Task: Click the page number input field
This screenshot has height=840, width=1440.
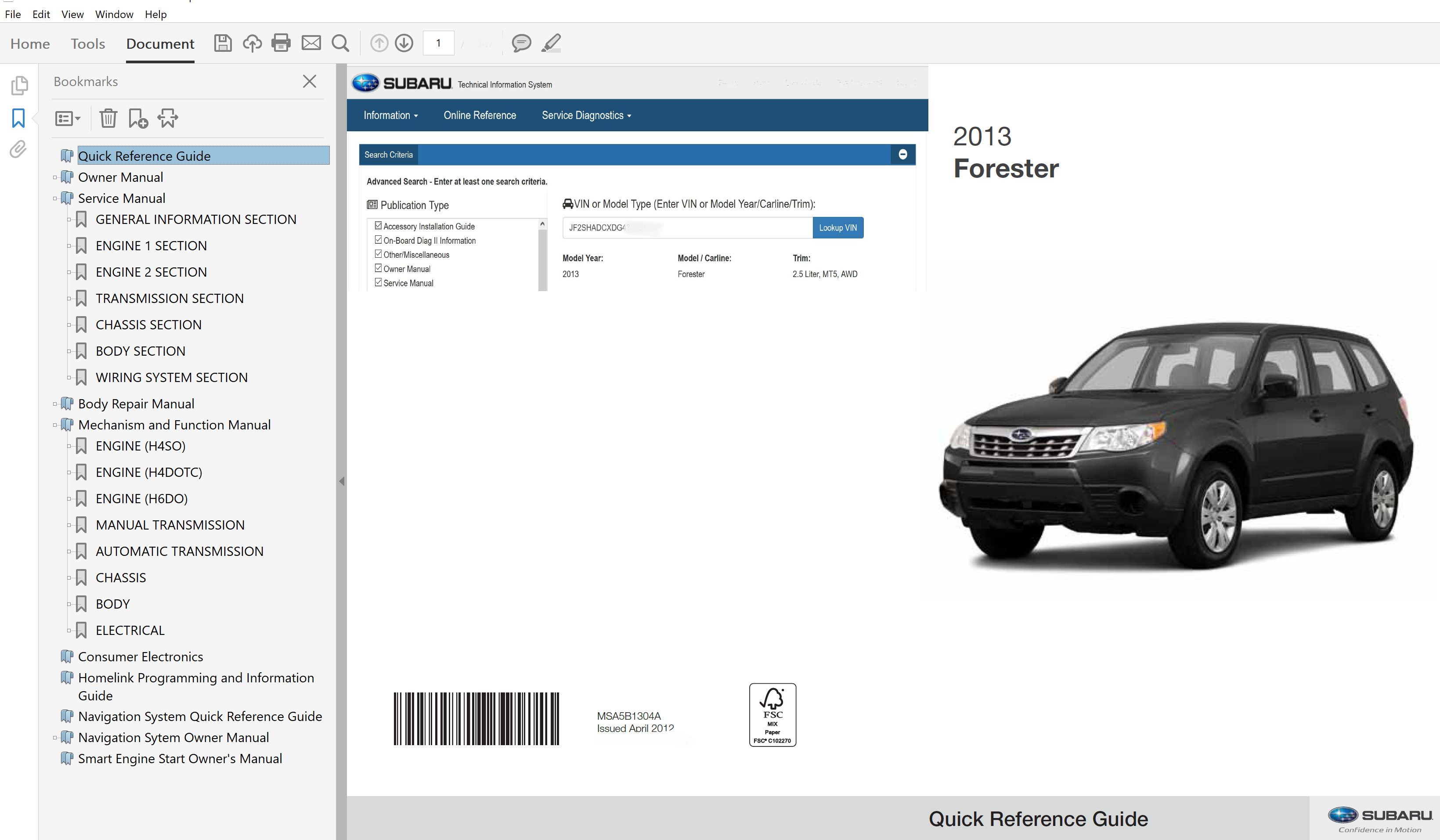Action: tap(438, 43)
